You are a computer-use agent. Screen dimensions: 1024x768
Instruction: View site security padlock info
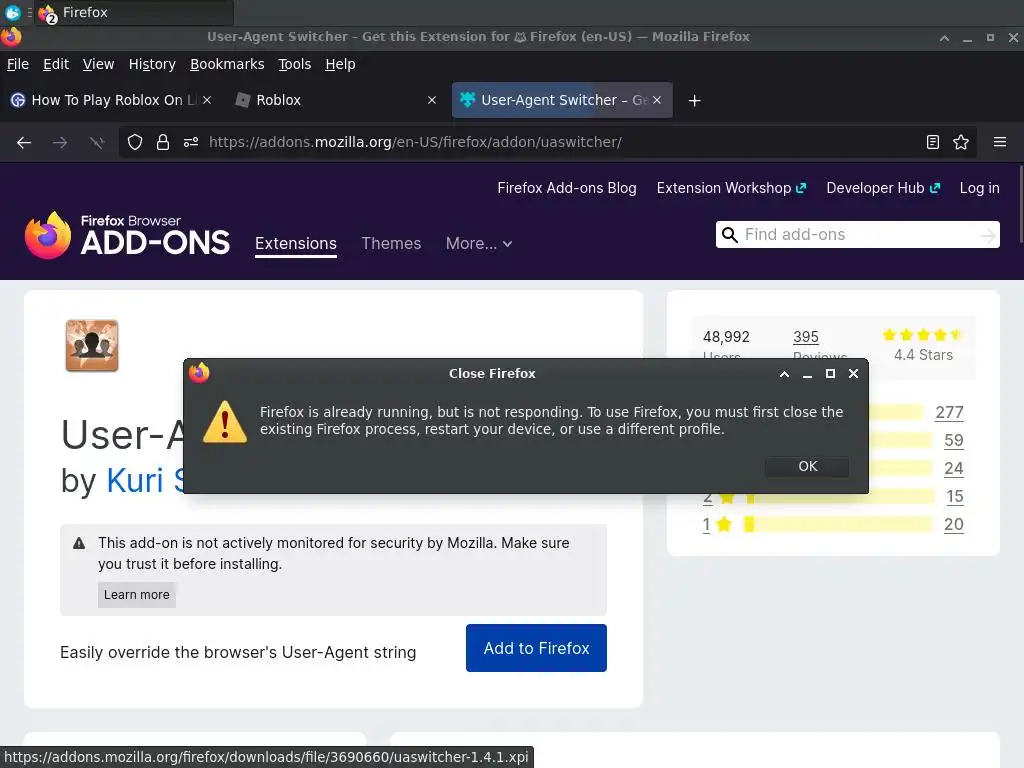163,142
